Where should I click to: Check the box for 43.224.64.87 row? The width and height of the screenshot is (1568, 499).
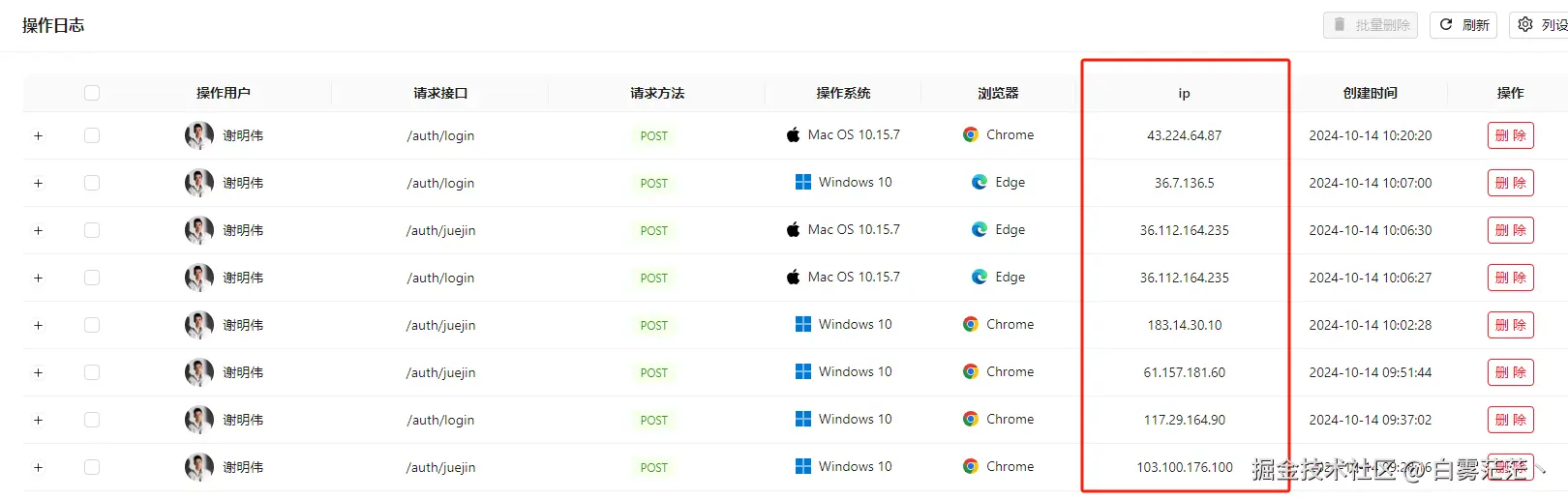tap(92, 135)
